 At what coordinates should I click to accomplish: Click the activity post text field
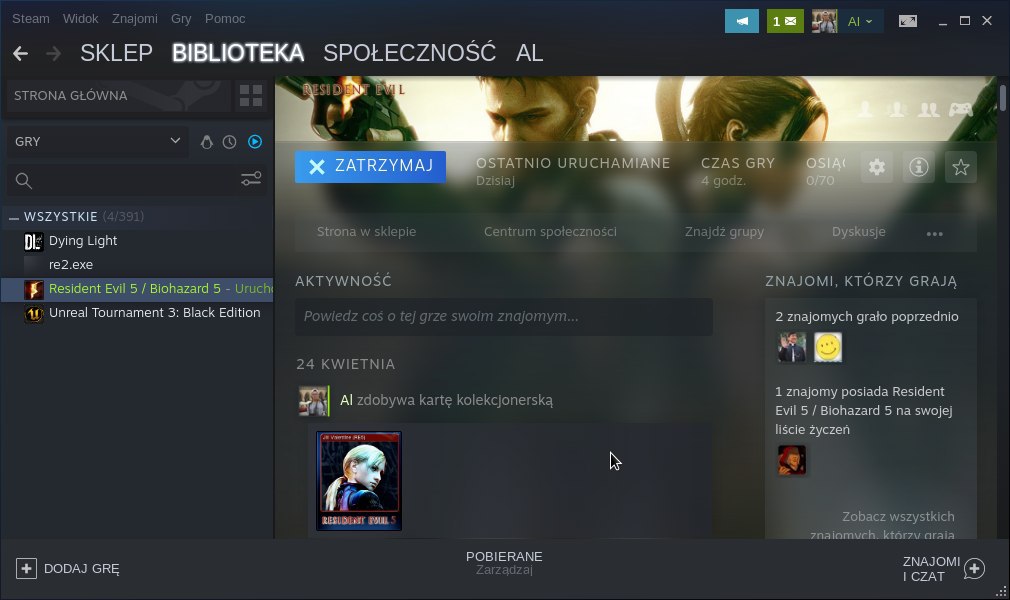point(504,316)
